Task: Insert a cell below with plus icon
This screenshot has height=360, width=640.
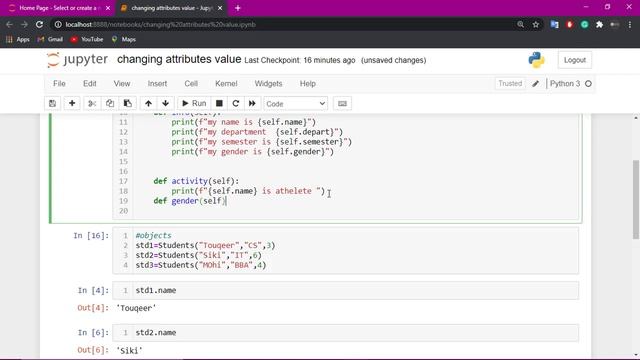Action: 72,104
